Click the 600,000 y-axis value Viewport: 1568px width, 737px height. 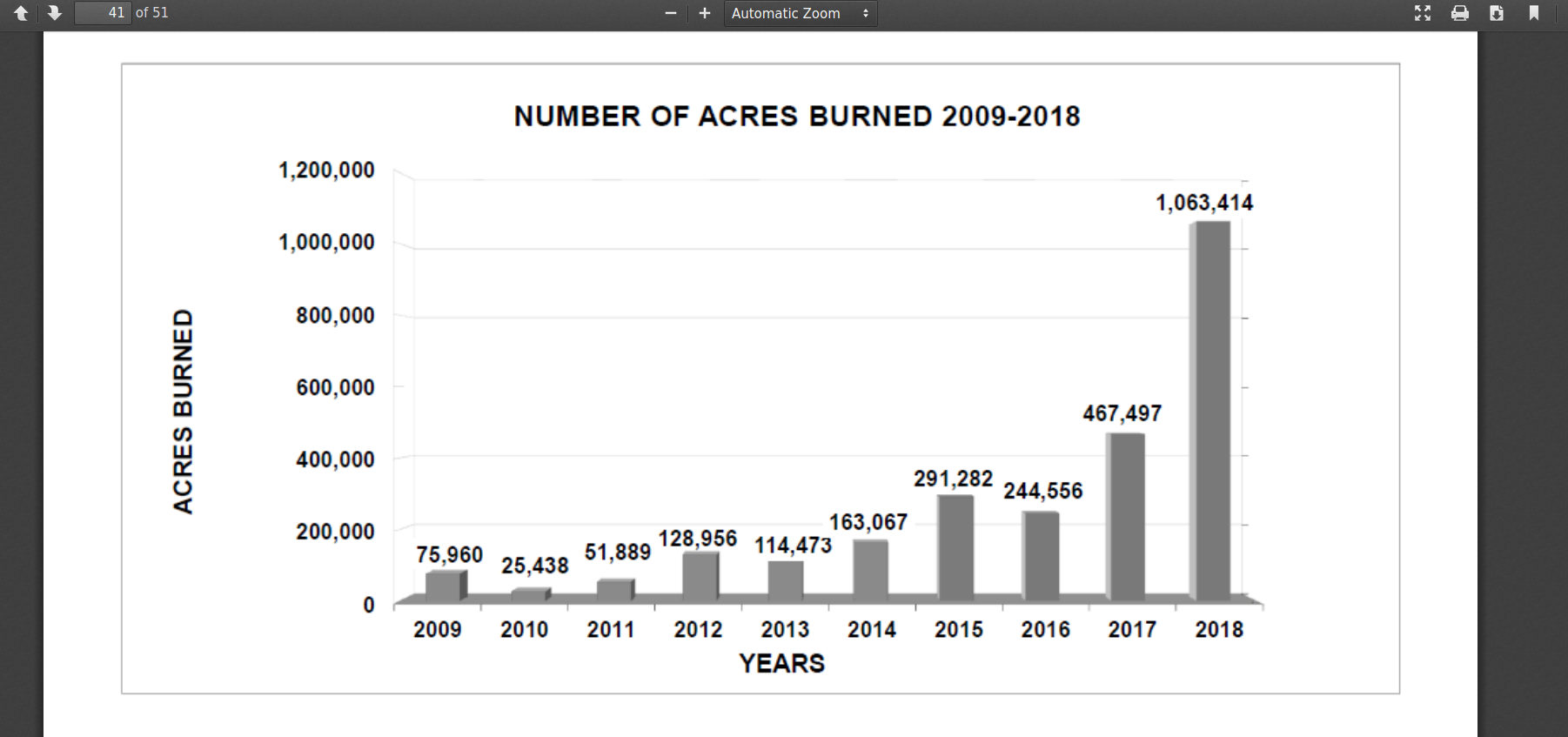pos(335,387)
